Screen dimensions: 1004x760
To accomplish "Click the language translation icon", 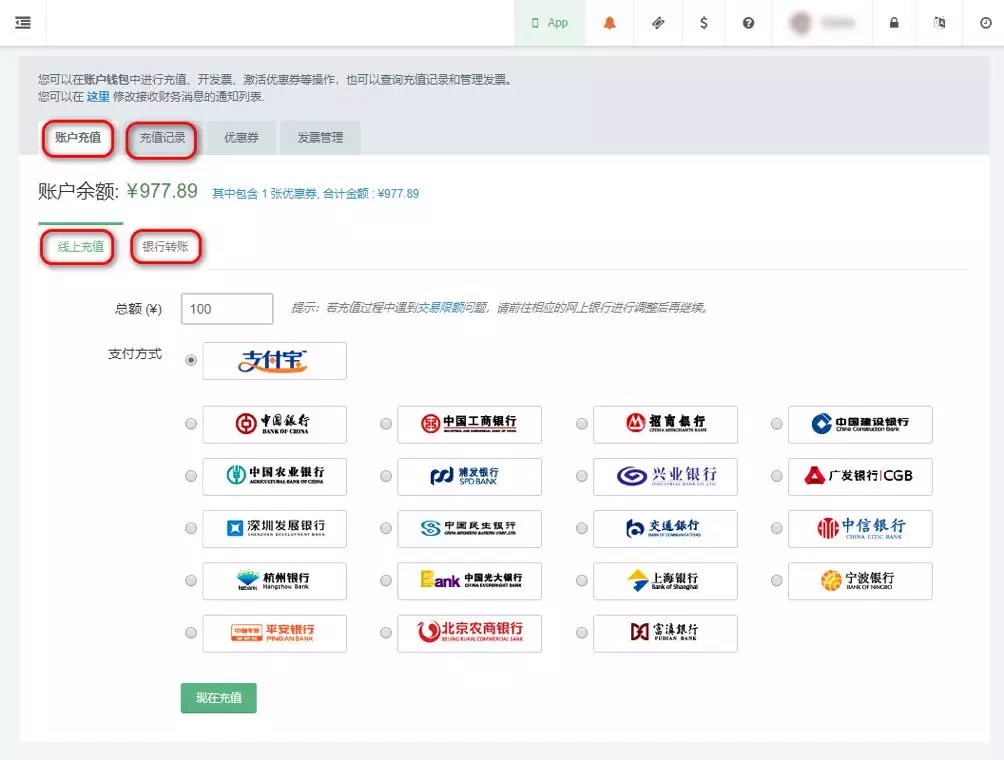I will click(x=939, y=23).
